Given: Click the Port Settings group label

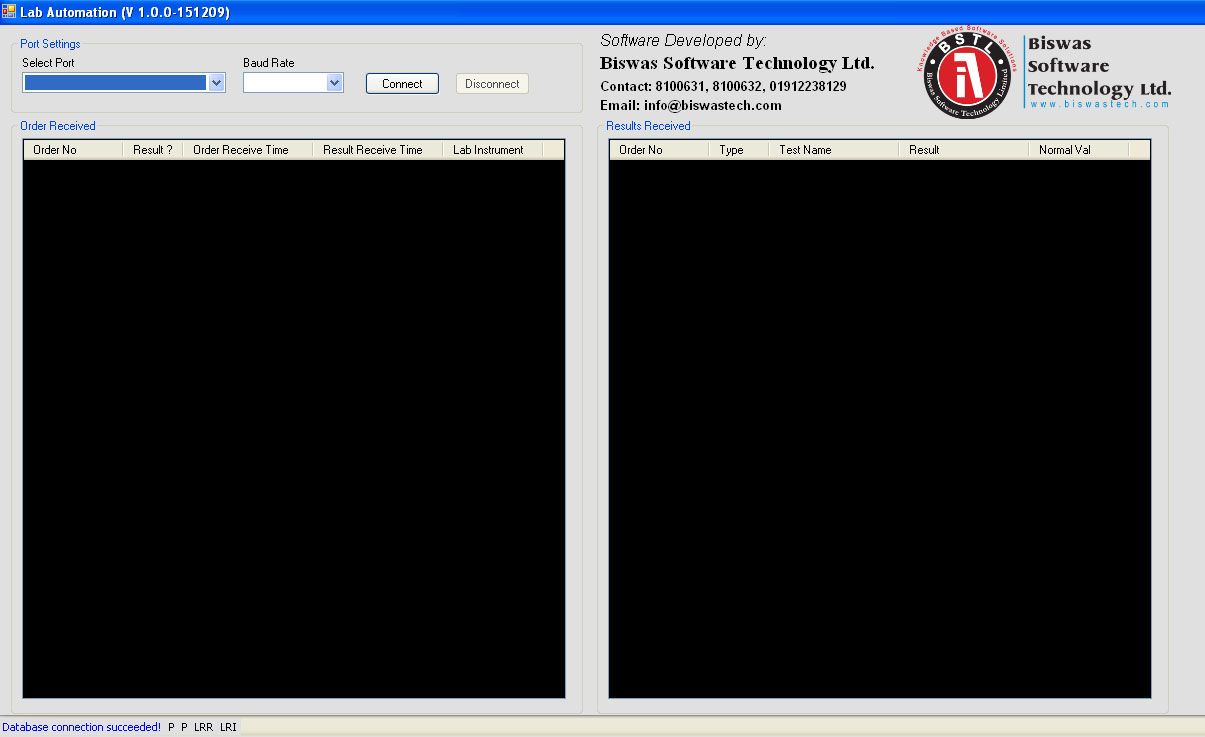Looking at the screenshot, I should click(50, 44).
